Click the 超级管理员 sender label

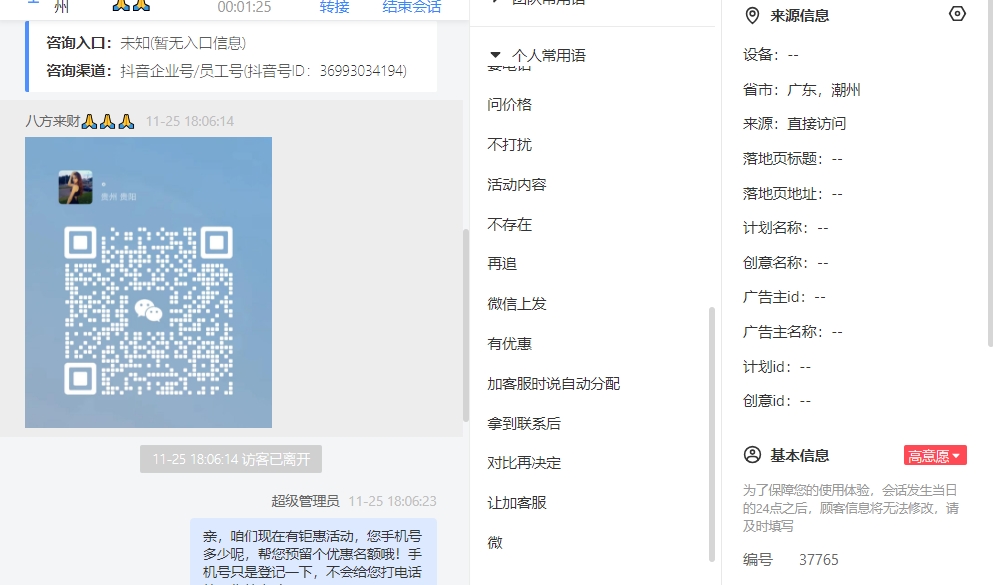[x=305, y=501]
